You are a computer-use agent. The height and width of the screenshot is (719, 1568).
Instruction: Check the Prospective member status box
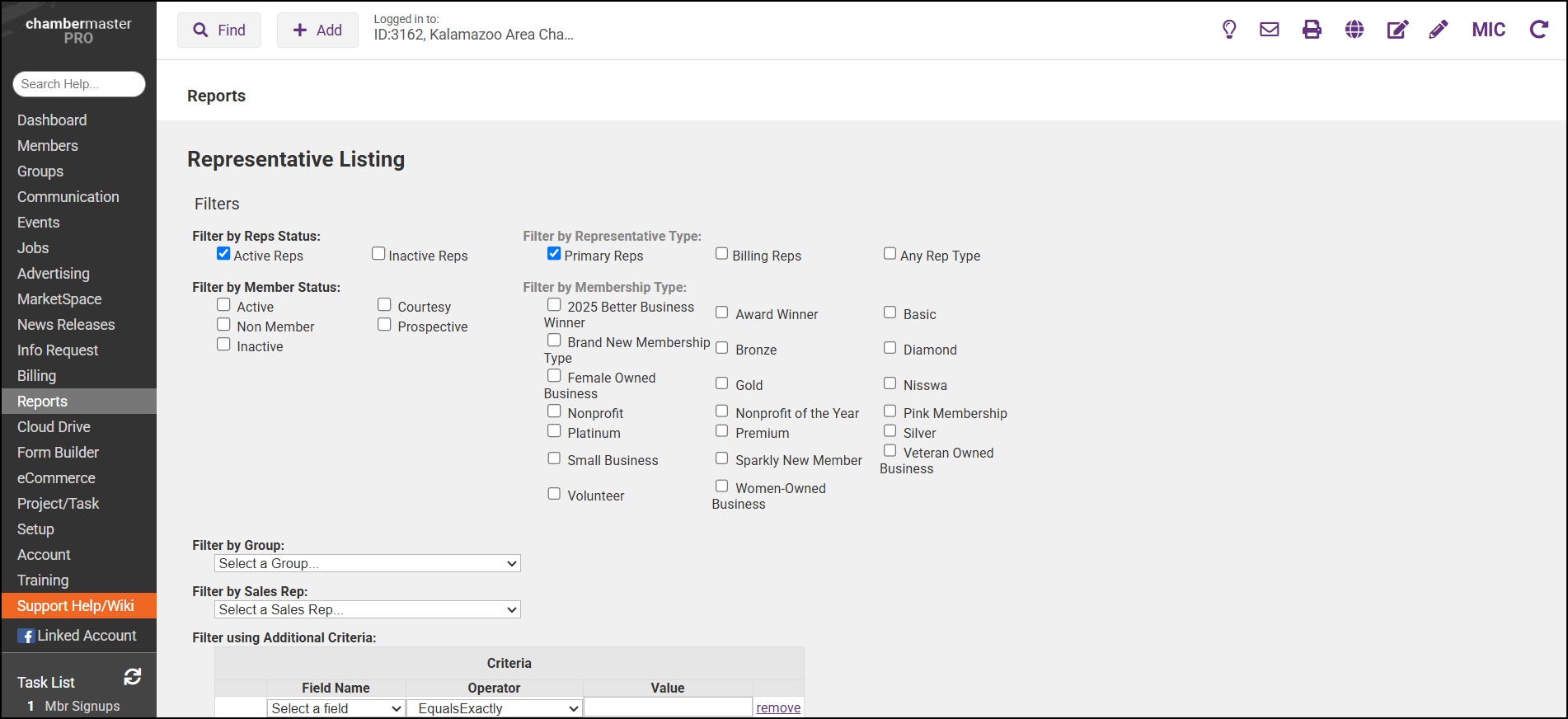coord(384,325)
